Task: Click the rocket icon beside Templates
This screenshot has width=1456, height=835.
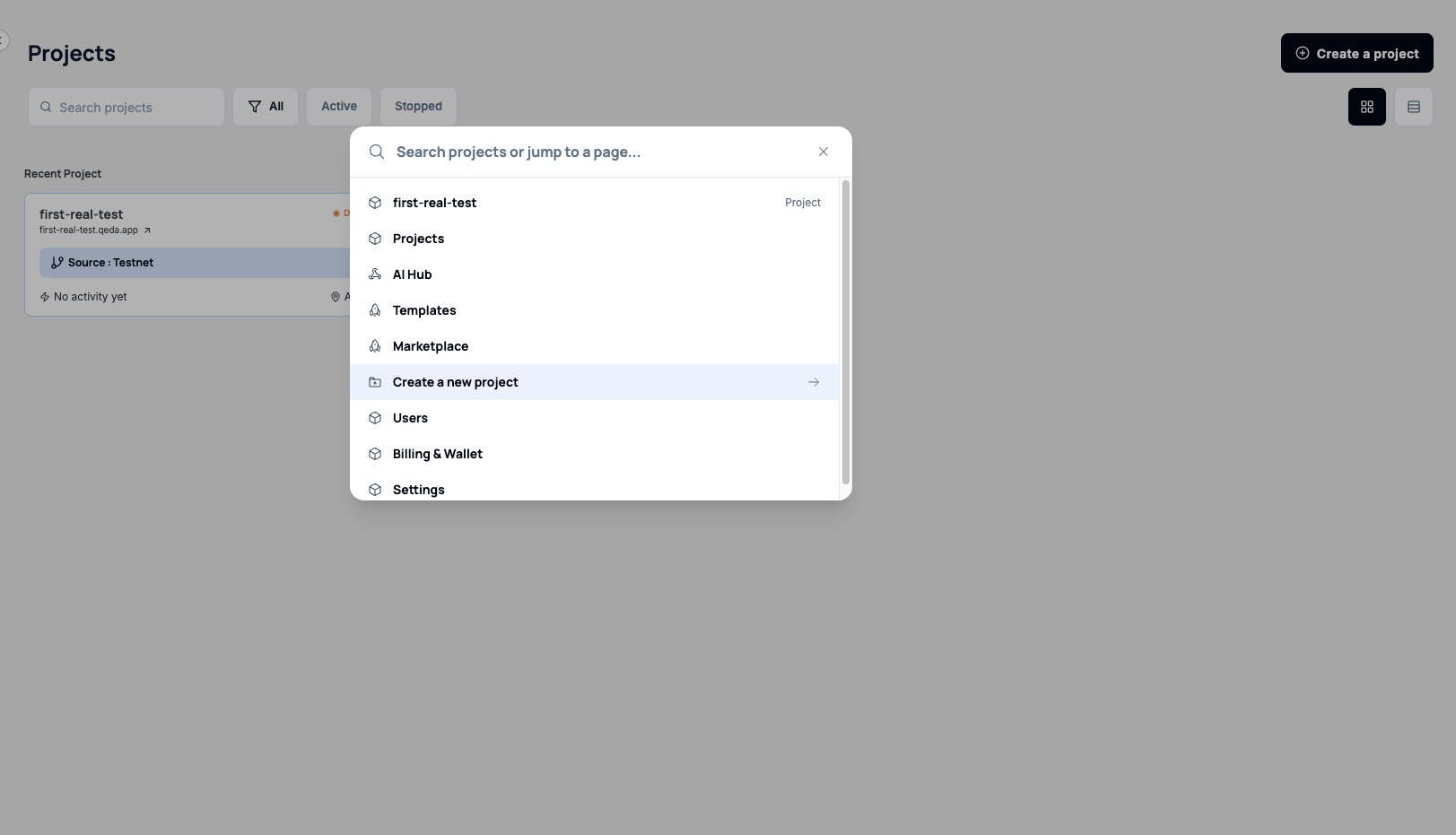Action: tap(375, 310)
